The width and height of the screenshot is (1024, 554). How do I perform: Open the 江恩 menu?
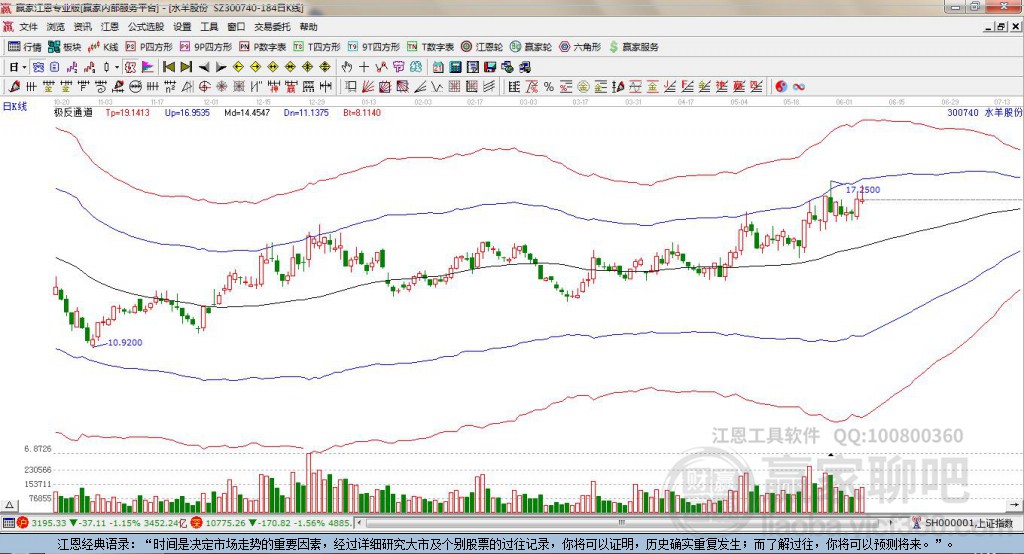click(110, 27)
